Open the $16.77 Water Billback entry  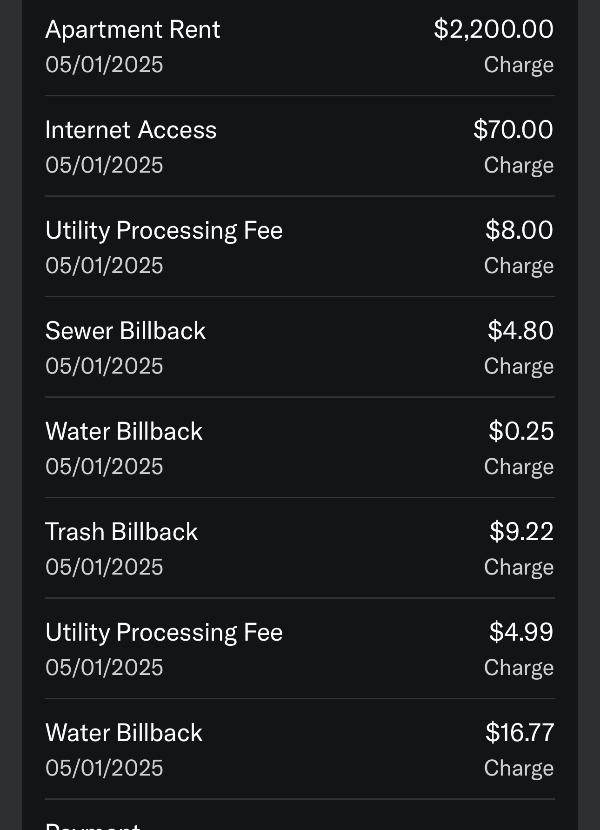coord(300,750)
